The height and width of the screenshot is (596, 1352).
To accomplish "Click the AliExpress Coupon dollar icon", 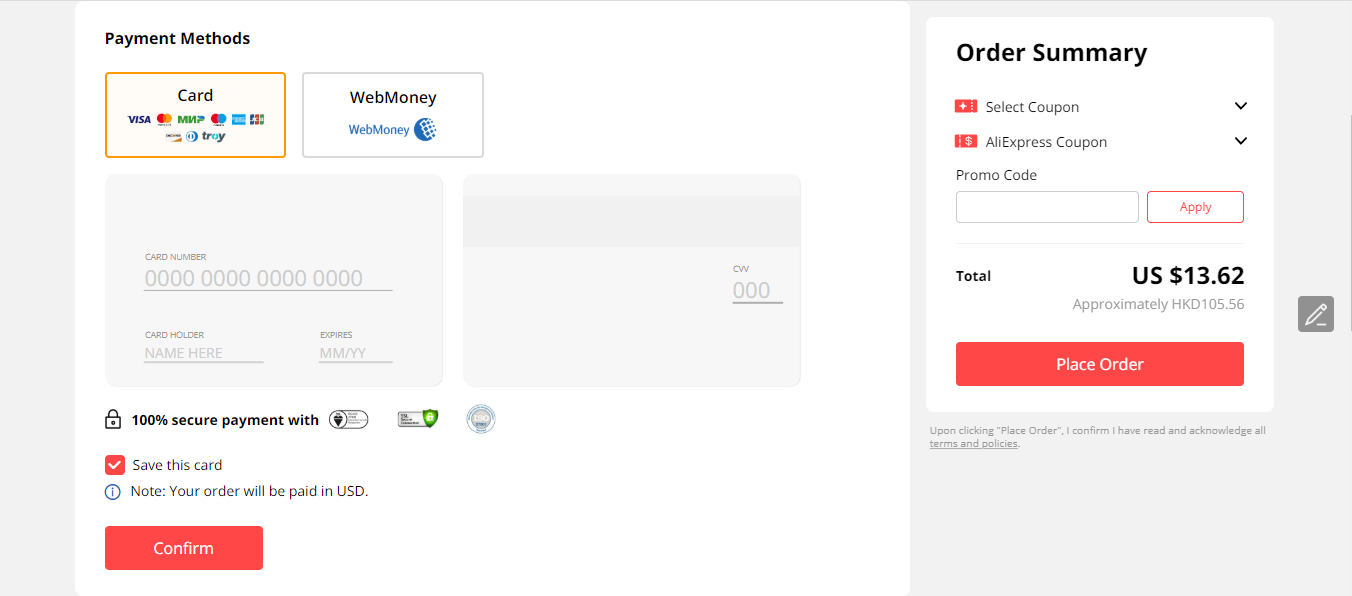I will (966, 141).
